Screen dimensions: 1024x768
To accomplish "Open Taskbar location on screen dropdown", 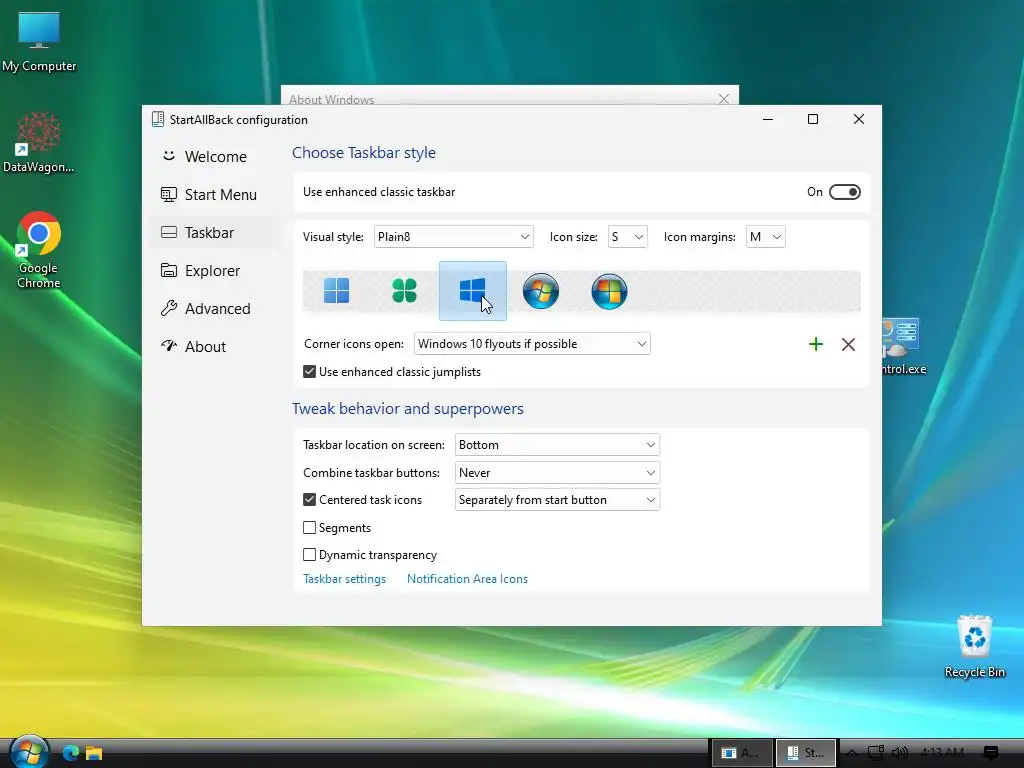I will pyautogui.click(x=557, y=445).
